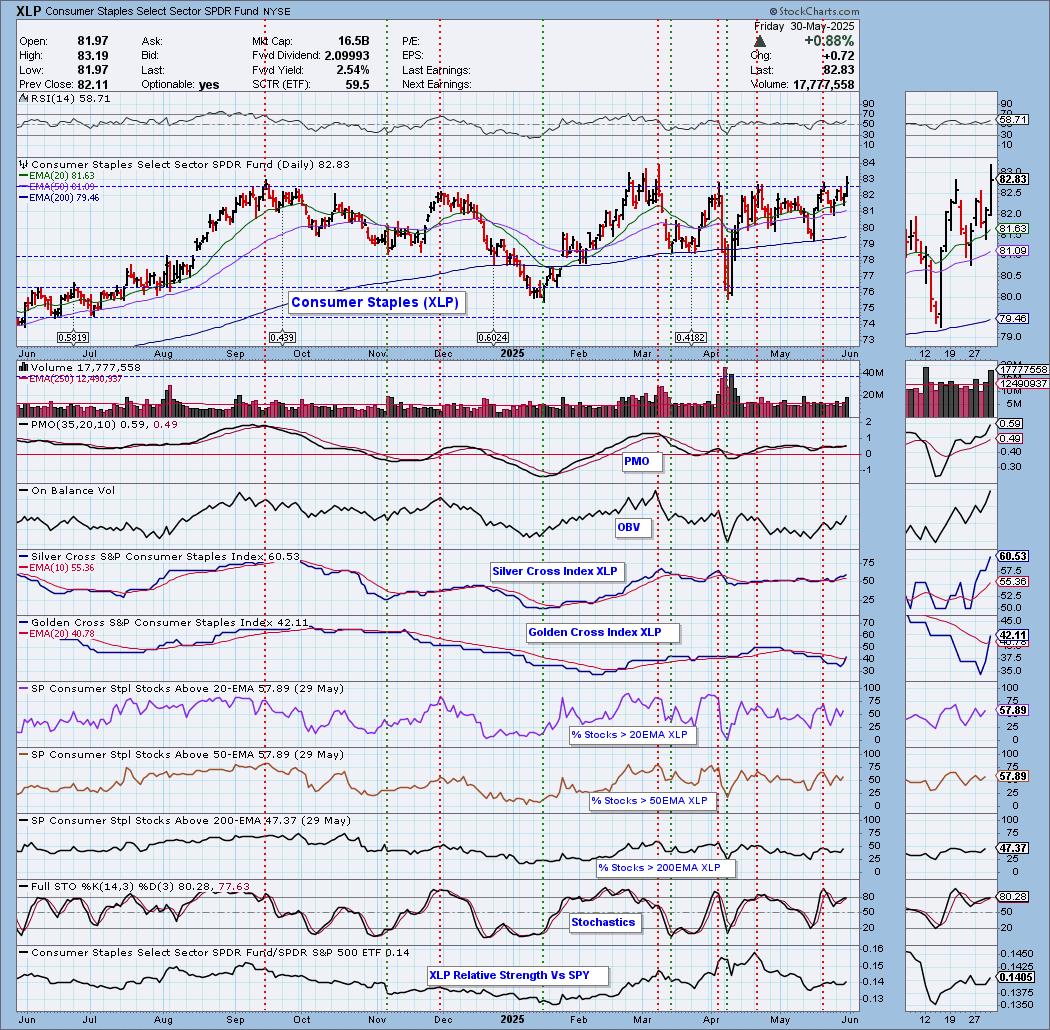Click the Mkt Cap value 16.5B
This screenshot has width=1050, height=1030.
[x=354, y=41]
